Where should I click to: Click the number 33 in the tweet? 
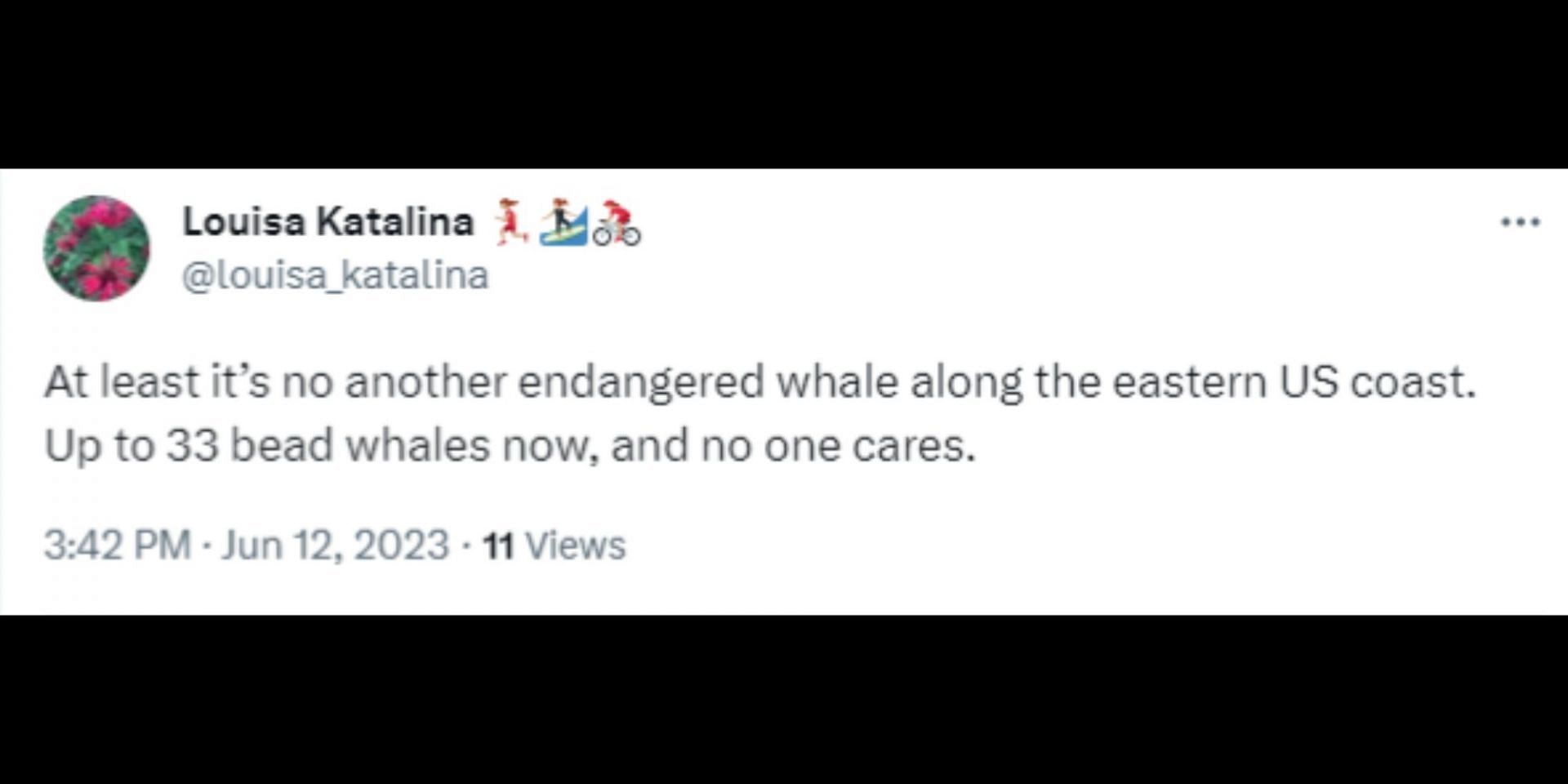[193, 446]
